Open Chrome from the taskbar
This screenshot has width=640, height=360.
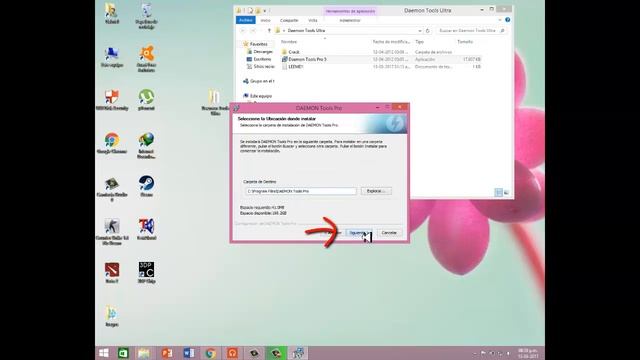click(211, 353)
